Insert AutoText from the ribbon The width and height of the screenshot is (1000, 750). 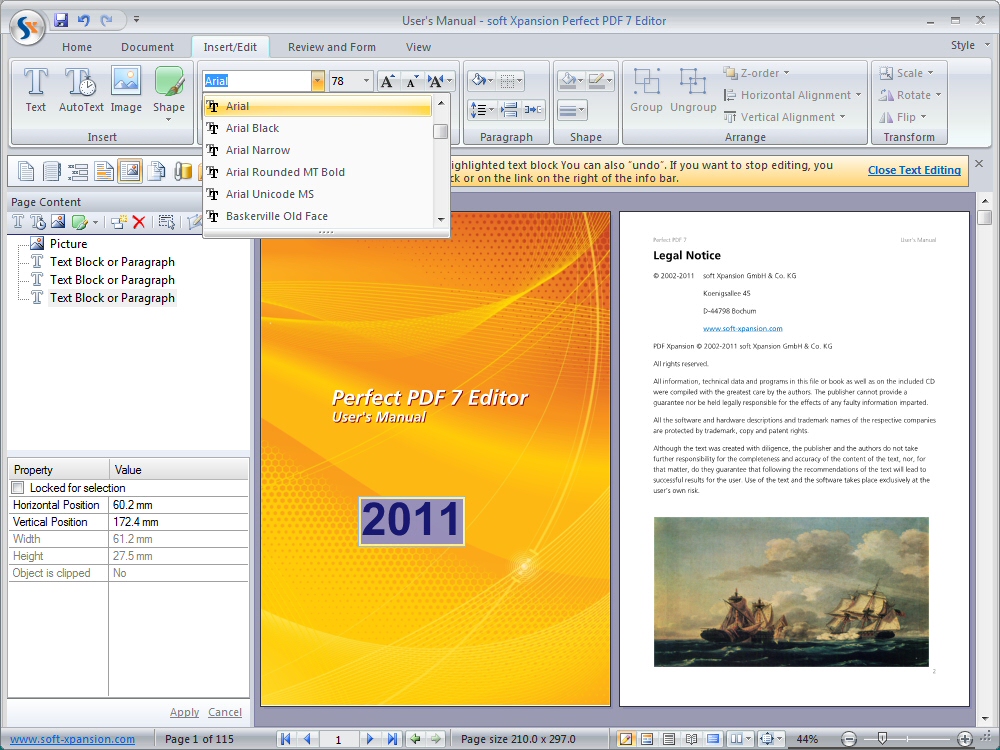tap(81, 91)
